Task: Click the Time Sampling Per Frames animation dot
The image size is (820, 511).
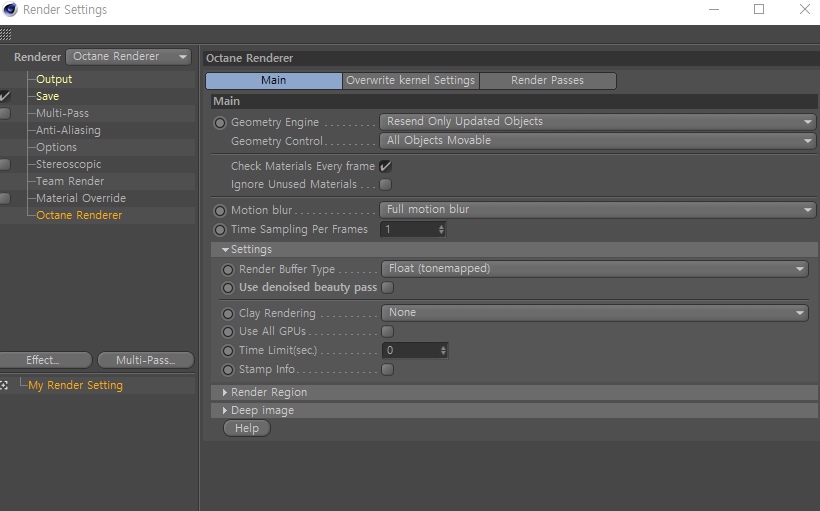Action: click(x=220, y=230)
